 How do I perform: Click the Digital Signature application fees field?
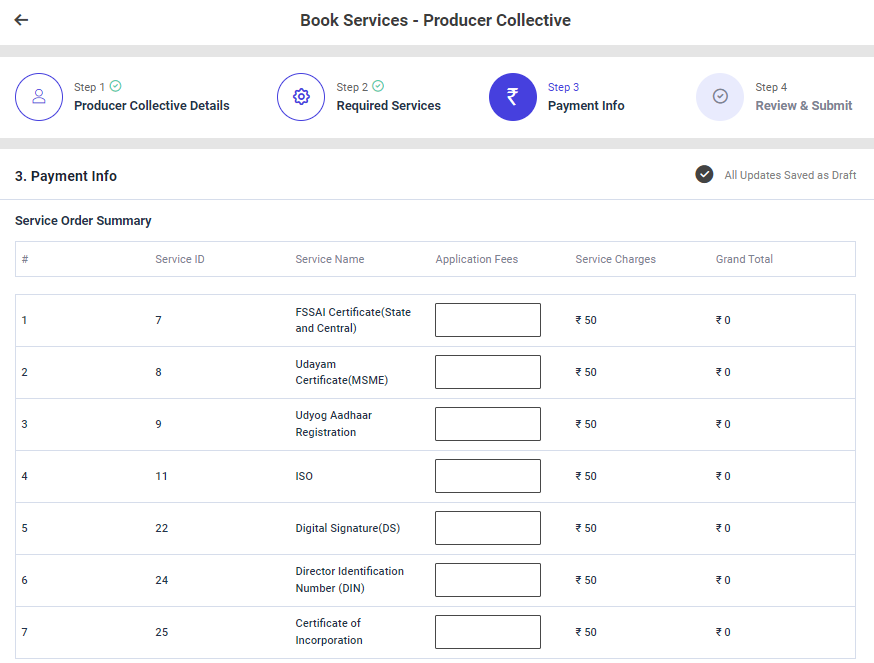pyautogui.click(x=487, y=528)
